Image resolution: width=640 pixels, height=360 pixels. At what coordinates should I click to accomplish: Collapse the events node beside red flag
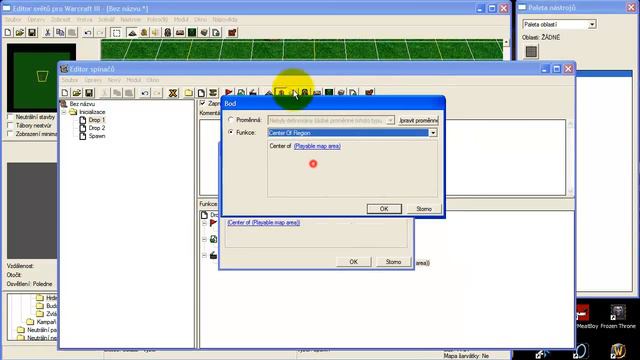204,223
